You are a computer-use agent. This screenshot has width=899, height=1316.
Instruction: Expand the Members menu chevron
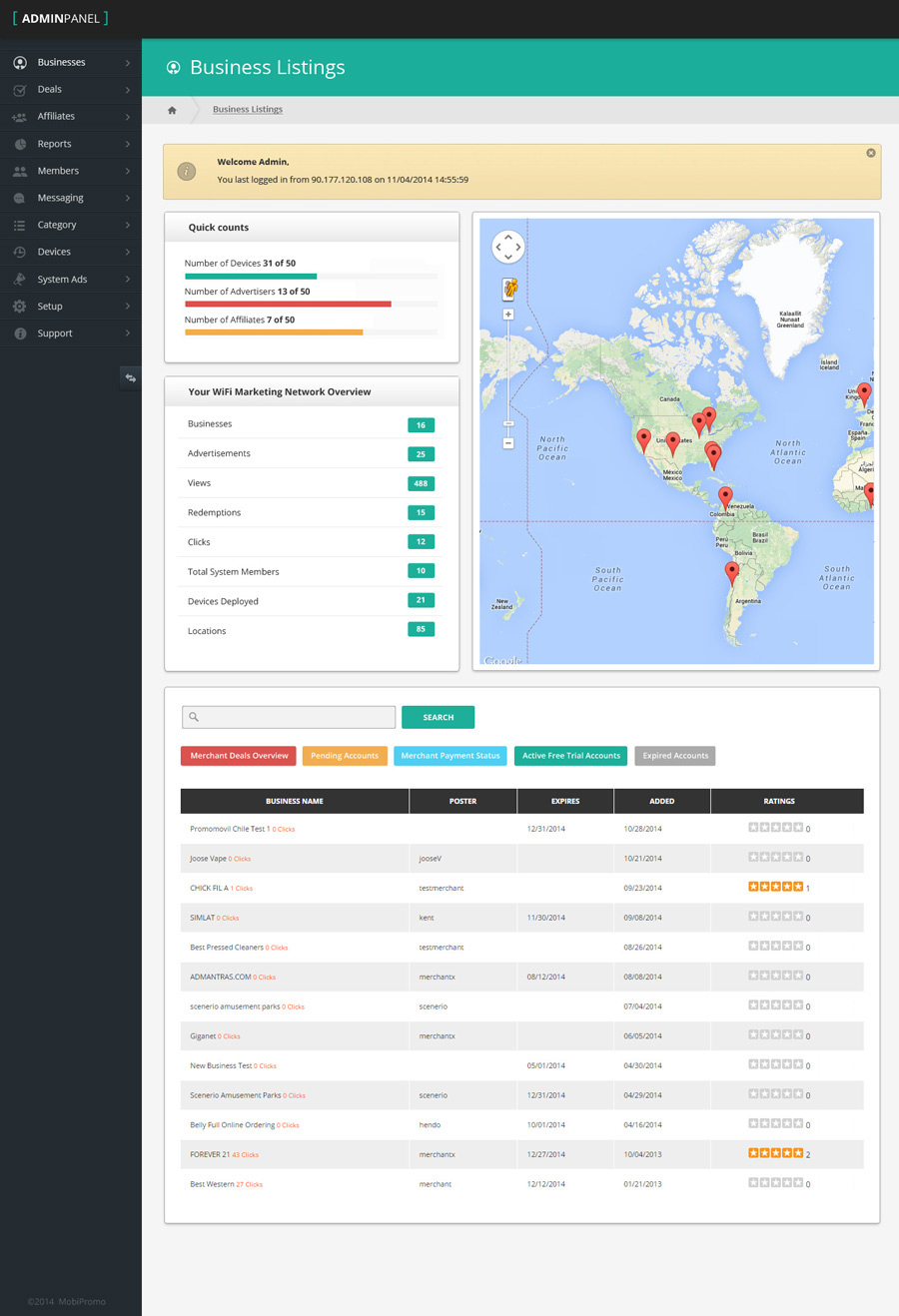click(128, 171)
